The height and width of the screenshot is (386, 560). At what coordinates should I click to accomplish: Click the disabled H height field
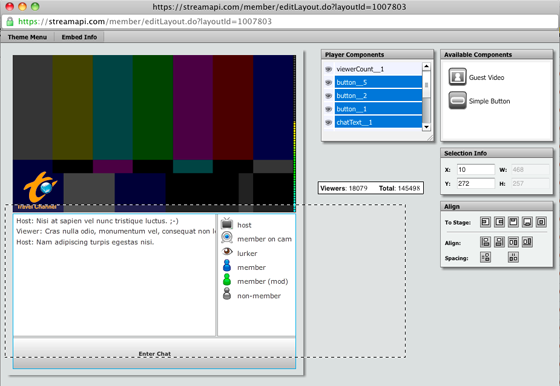click(x=530, y=184)
